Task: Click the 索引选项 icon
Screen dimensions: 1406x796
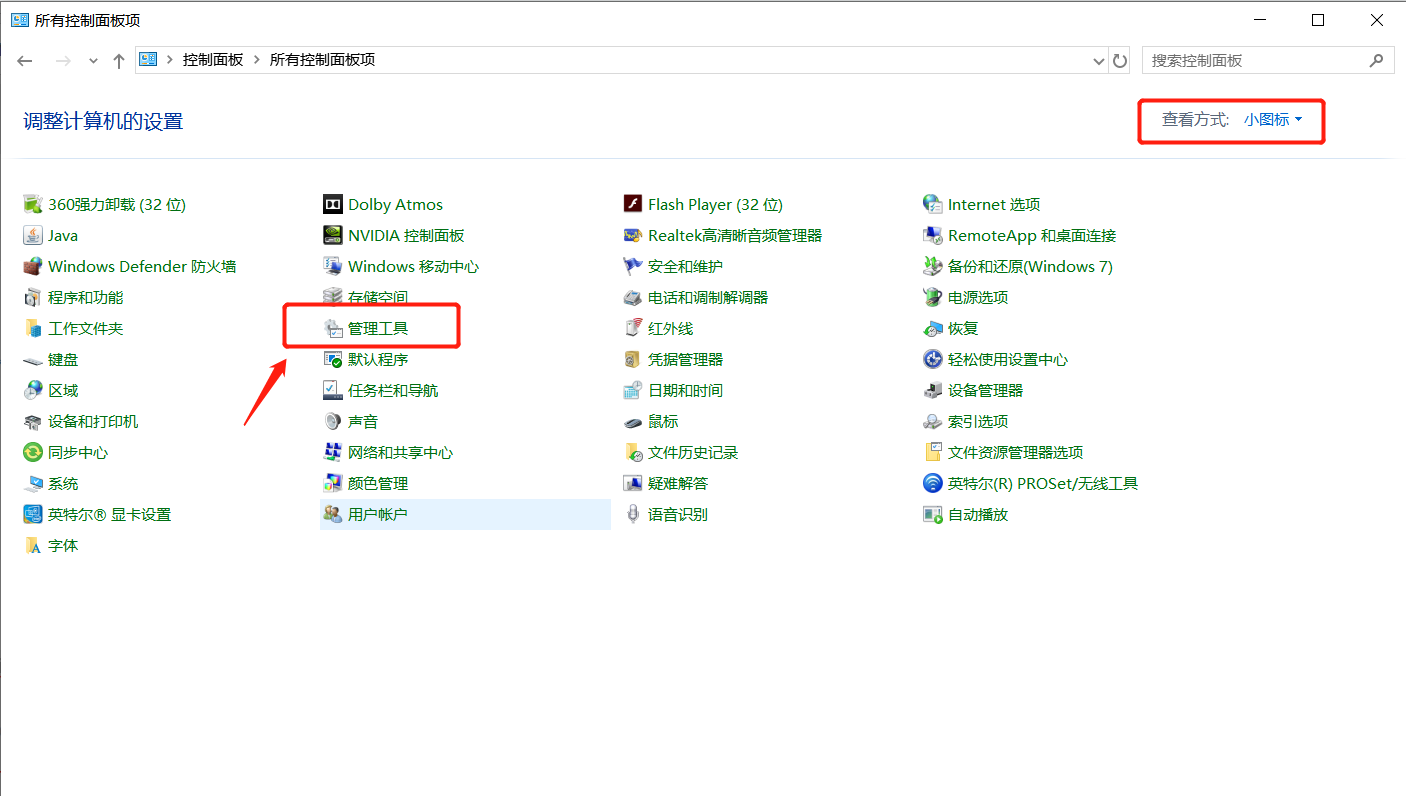Action: pos(933,422)
